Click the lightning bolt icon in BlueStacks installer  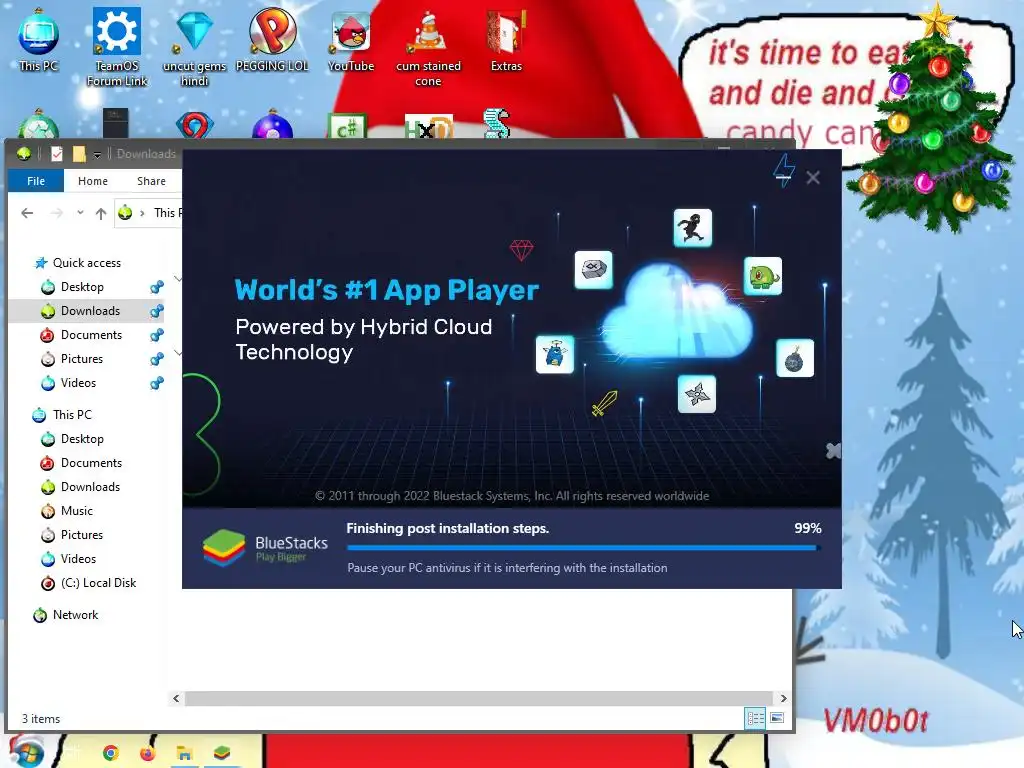pos(784,170)
